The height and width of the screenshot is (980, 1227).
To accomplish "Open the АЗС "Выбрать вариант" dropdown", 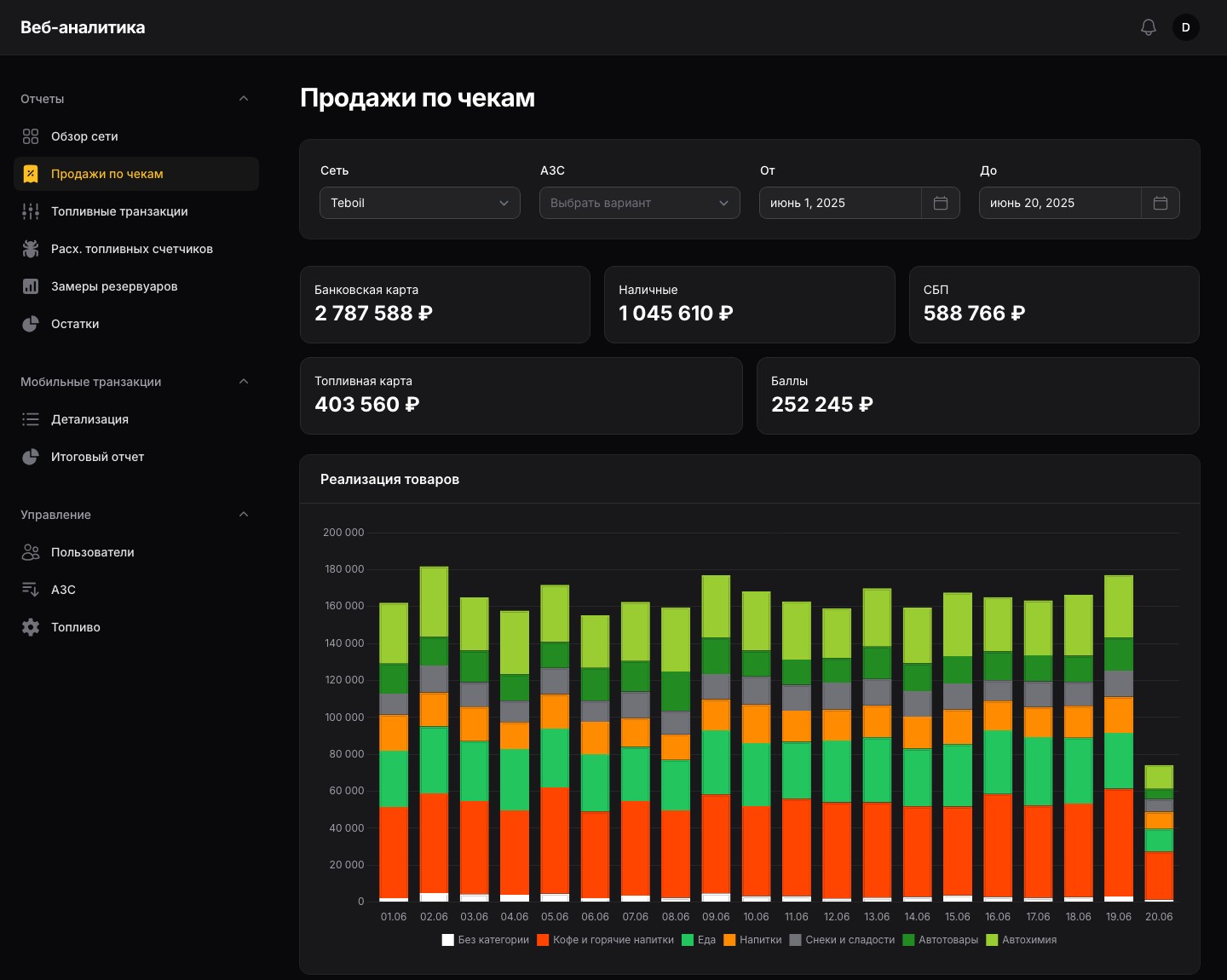I will coord(640,203).
